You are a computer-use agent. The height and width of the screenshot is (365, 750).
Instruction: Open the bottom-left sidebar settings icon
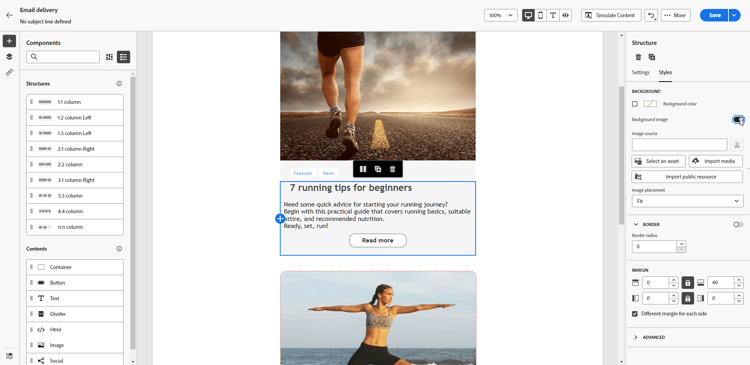9,356
